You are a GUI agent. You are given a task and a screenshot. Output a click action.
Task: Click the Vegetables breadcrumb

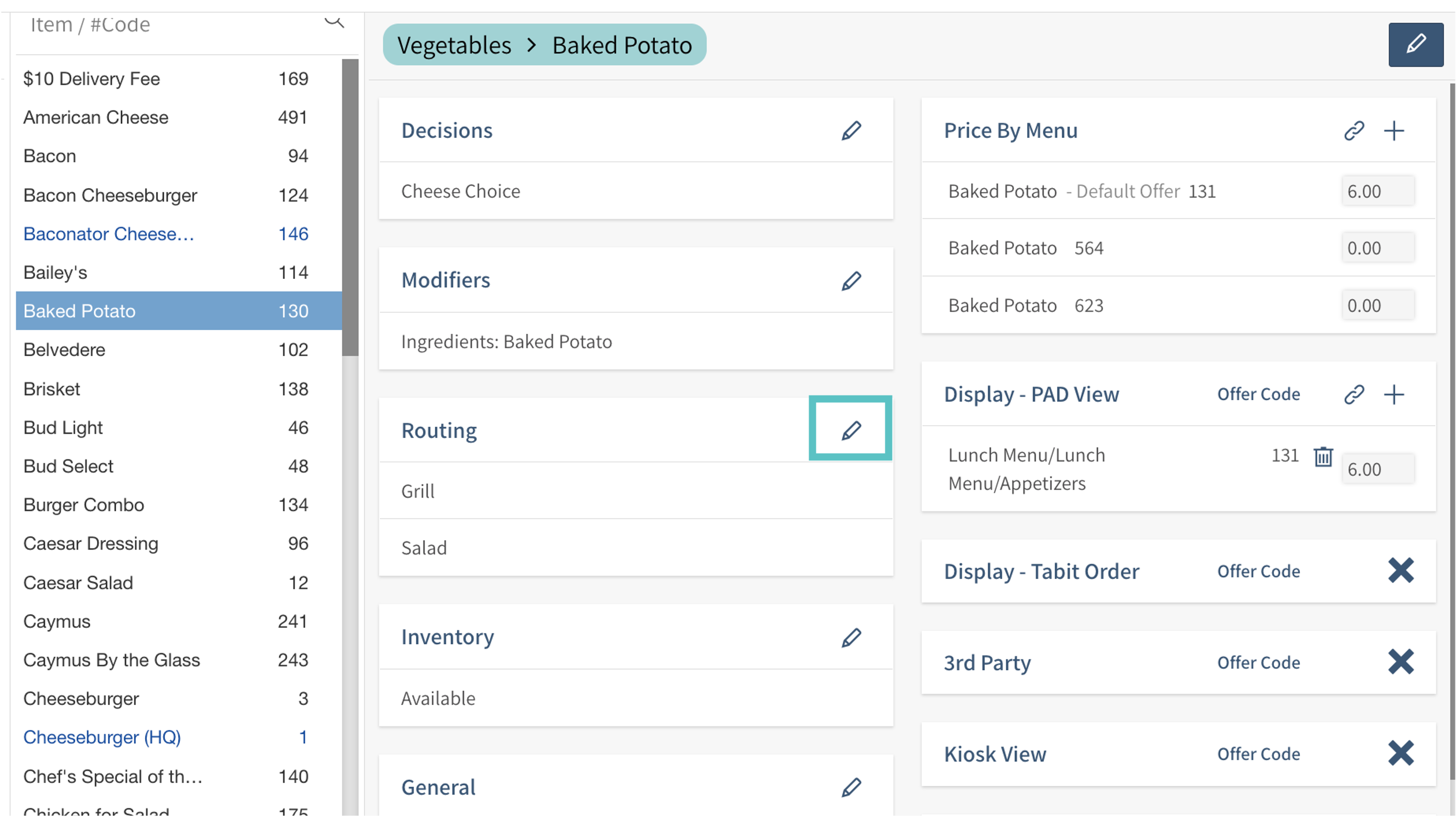454,45
